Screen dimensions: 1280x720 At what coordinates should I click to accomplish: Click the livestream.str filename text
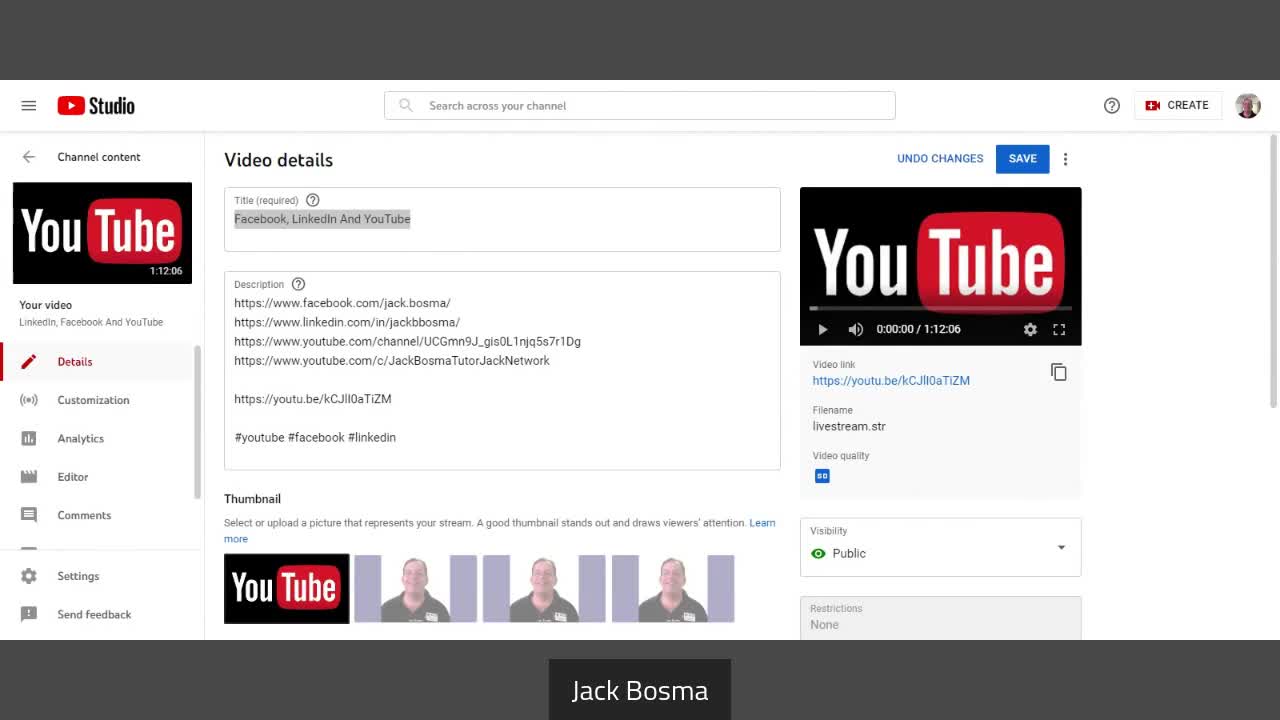tap(849, 426)
